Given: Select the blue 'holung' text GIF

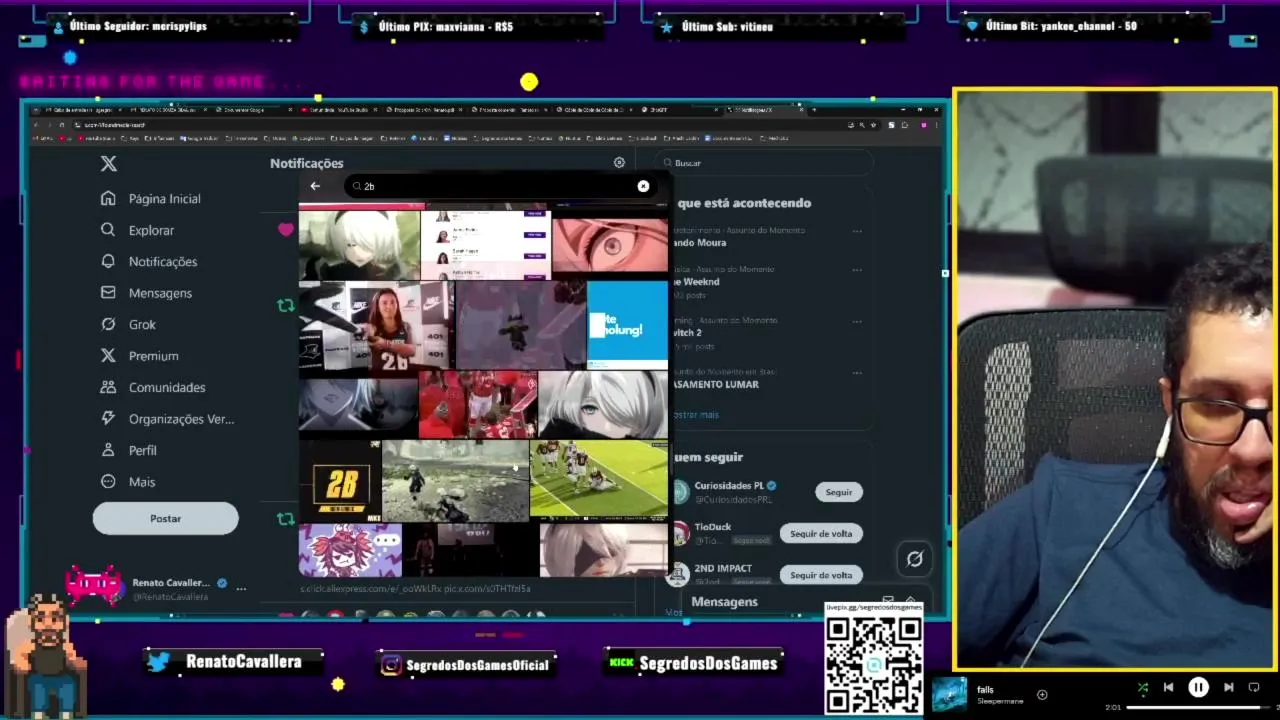Looking at the screenshot, I should [627, 325].
